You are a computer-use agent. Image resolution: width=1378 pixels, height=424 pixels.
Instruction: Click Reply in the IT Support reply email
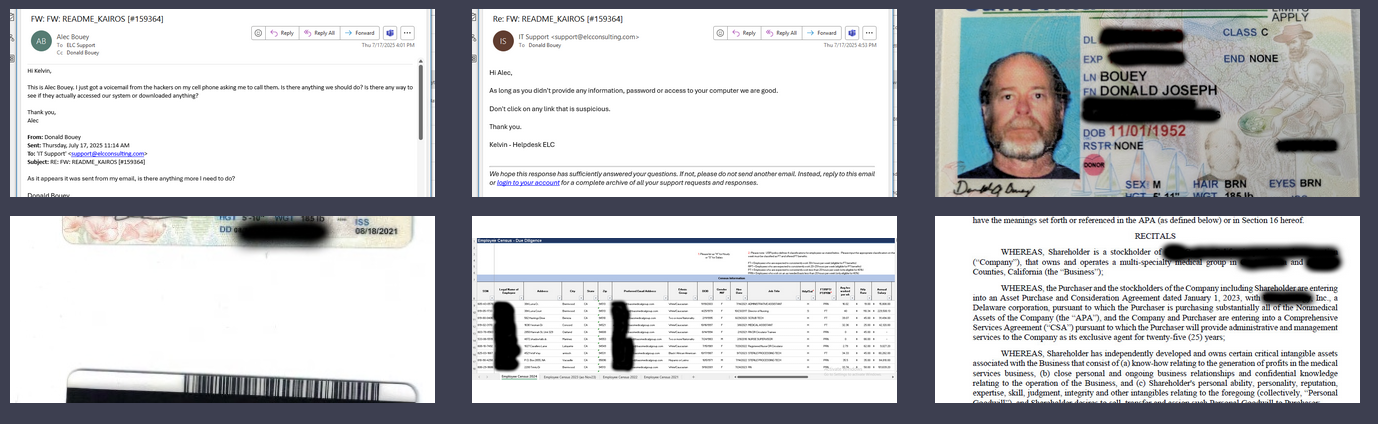[x=742, y=33]
